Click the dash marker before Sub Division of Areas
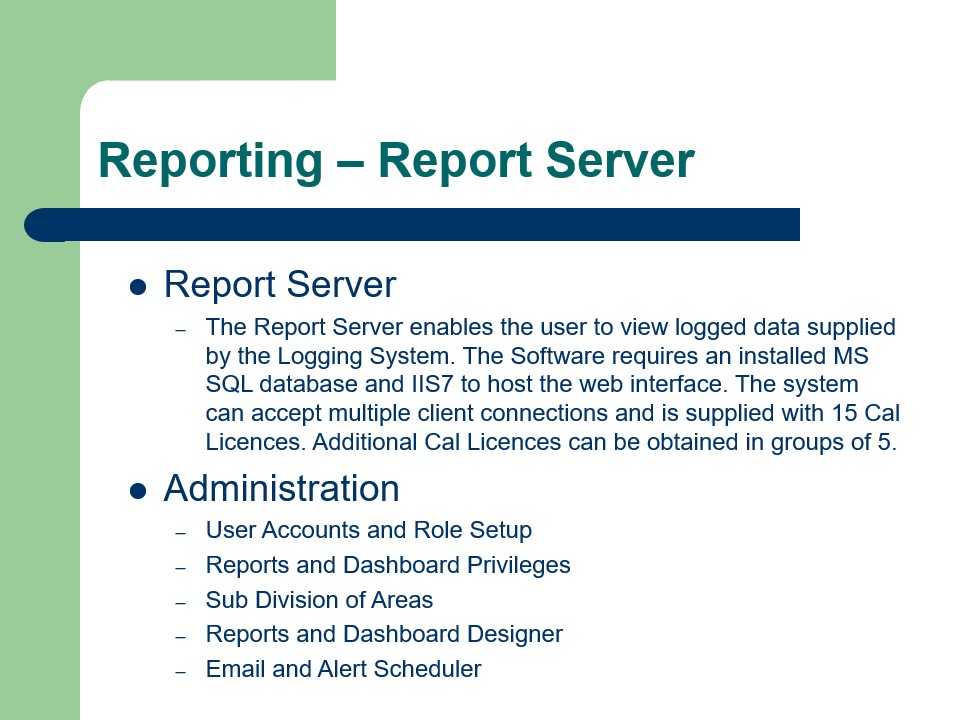Viewport: 960px width, 720px height. click(x=179, y=601)
